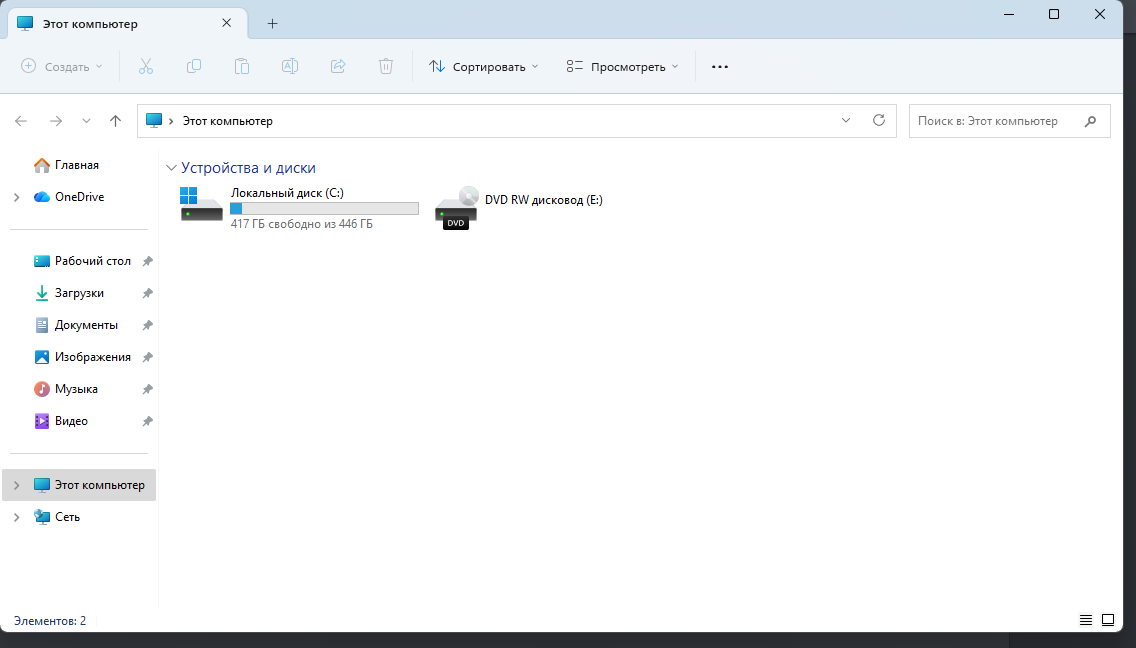Expand the OneDrive tree node
Viewport: 1136px width, 648px height.
pyautogui.click(x=17, y=197)
